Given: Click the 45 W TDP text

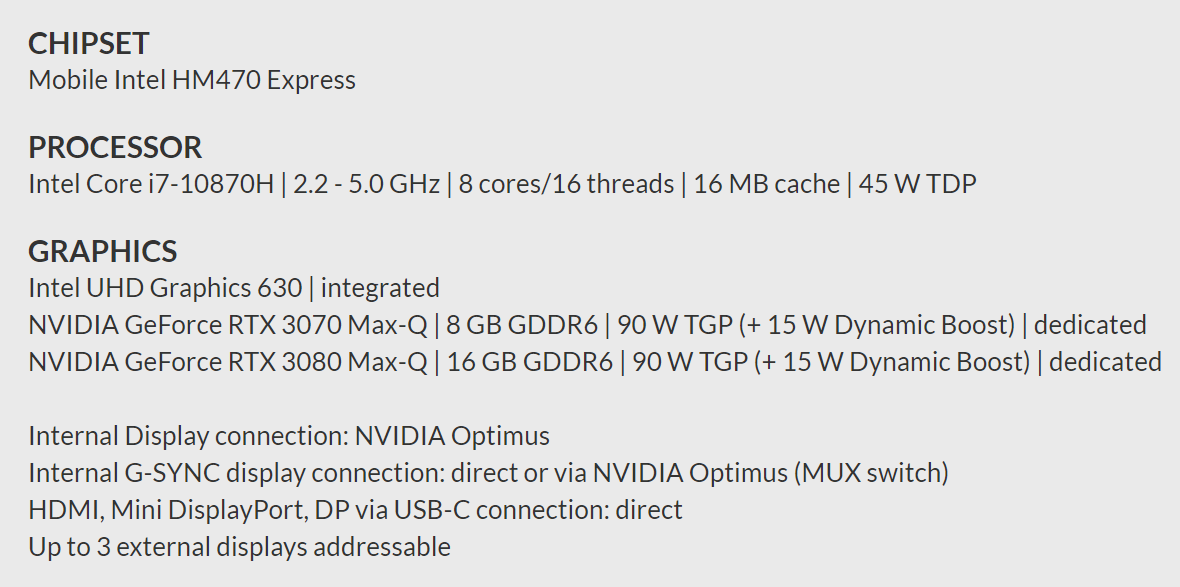Looking at the screenshot, I should click(x=917, y=184).
